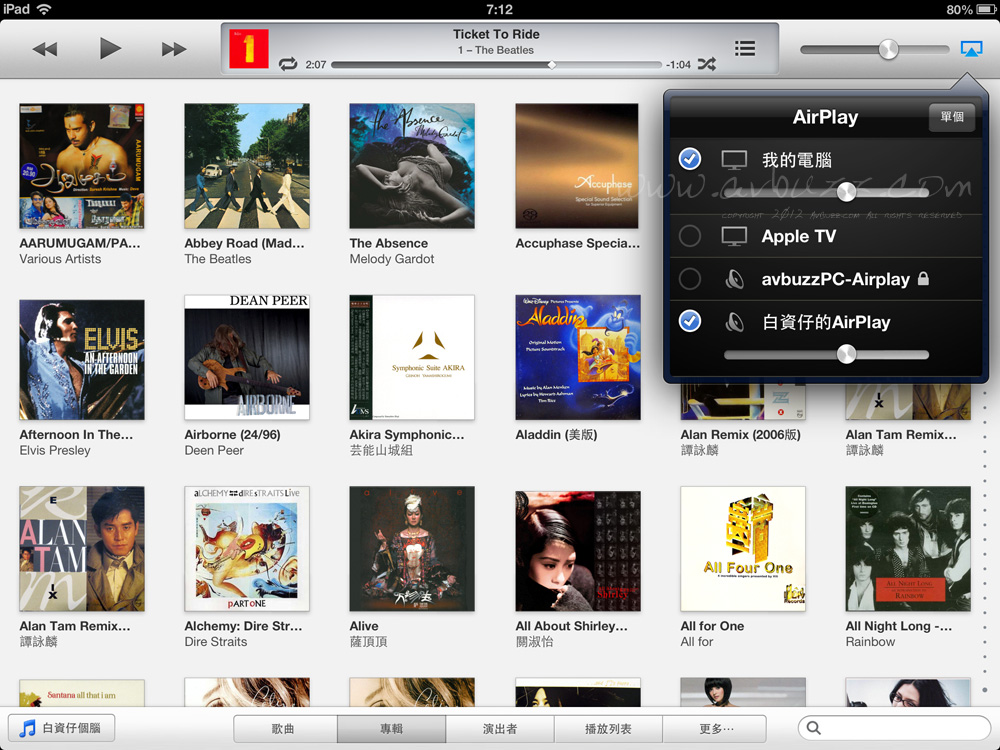
Task: Toggle the shuffle icon
Action: [707, 64]
